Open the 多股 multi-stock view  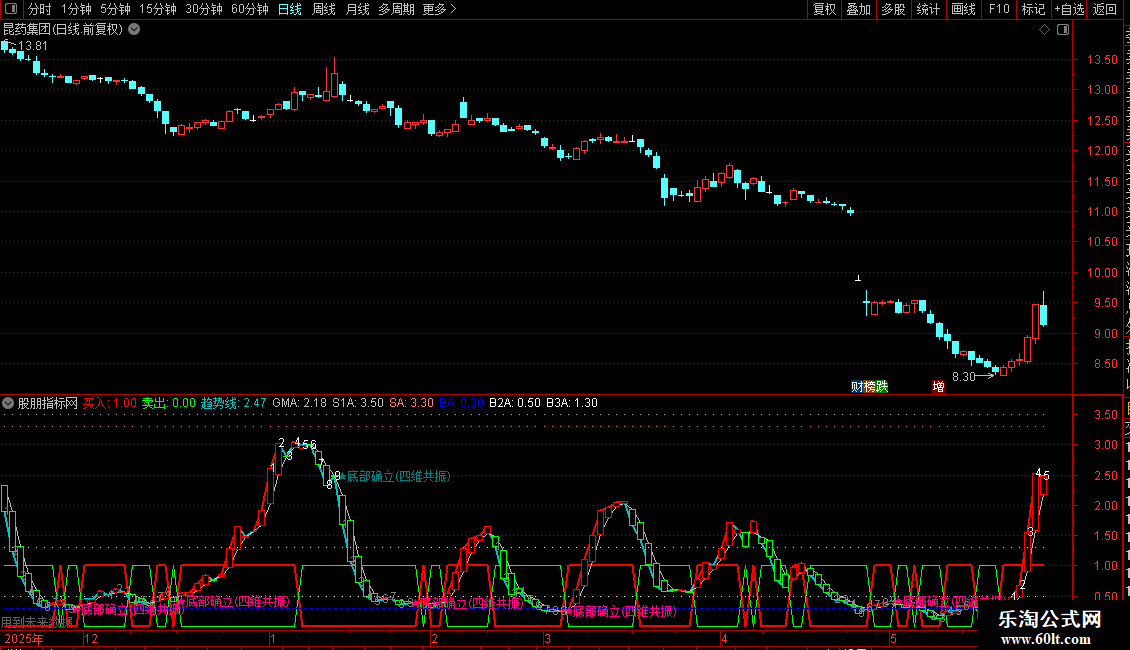pyautogui.click(x=893, y=9)
